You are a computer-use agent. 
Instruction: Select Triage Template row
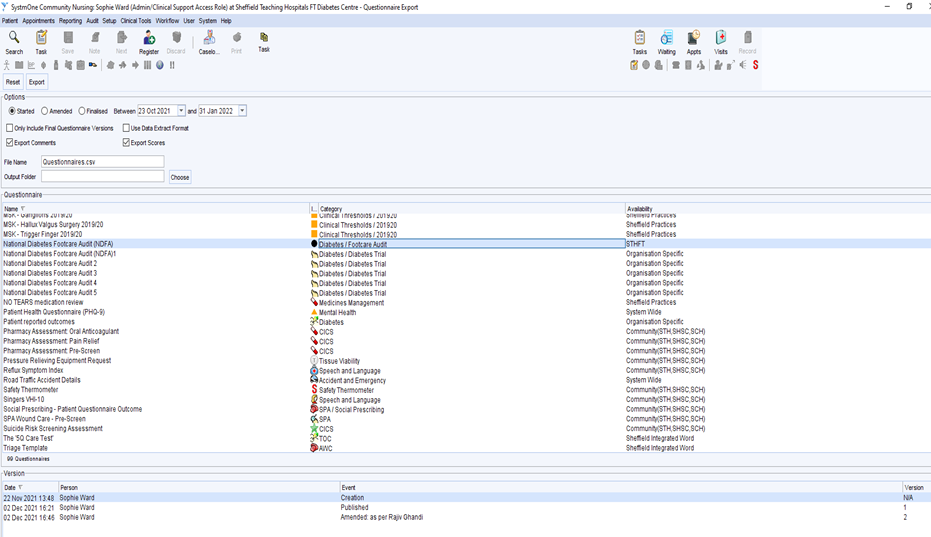tap(466, 448)
